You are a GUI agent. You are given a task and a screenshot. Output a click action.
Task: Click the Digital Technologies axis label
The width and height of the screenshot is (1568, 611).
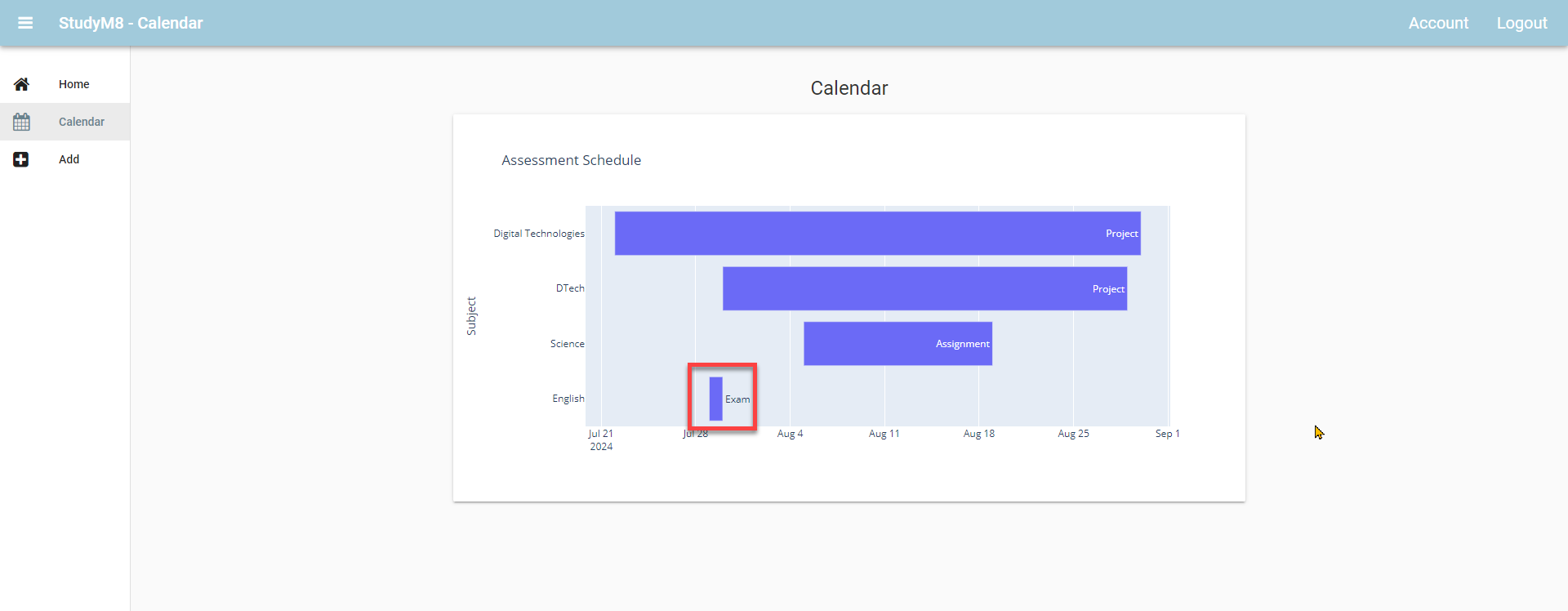(539, 234)
